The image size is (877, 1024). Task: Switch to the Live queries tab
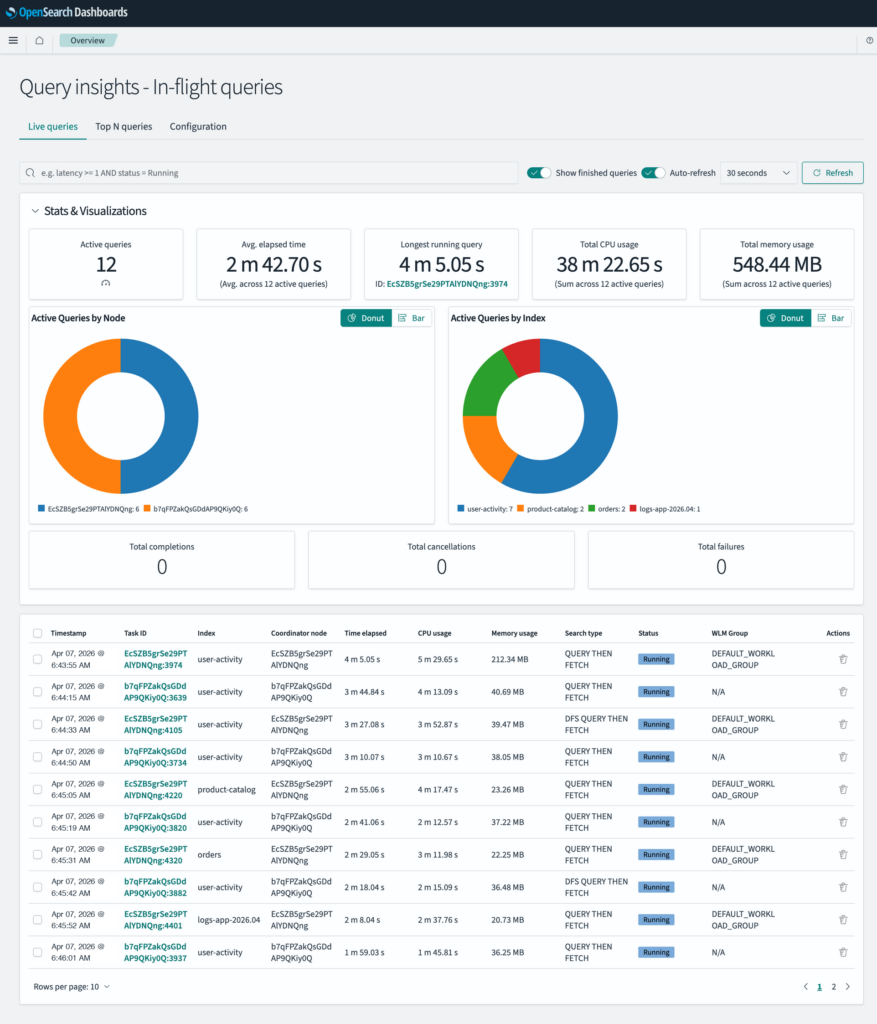coord(53,127)
